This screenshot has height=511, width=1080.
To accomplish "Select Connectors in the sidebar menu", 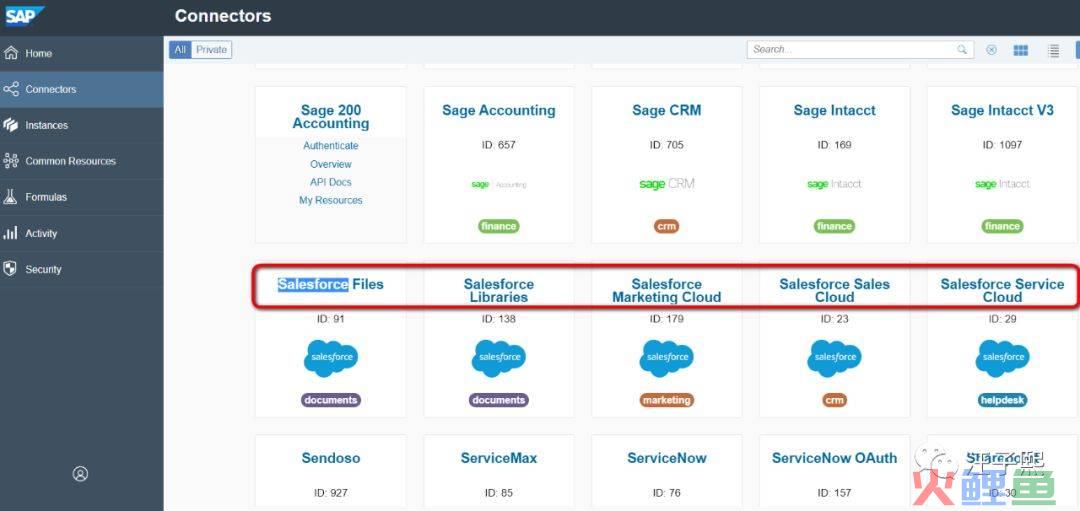I will point(50,89).
